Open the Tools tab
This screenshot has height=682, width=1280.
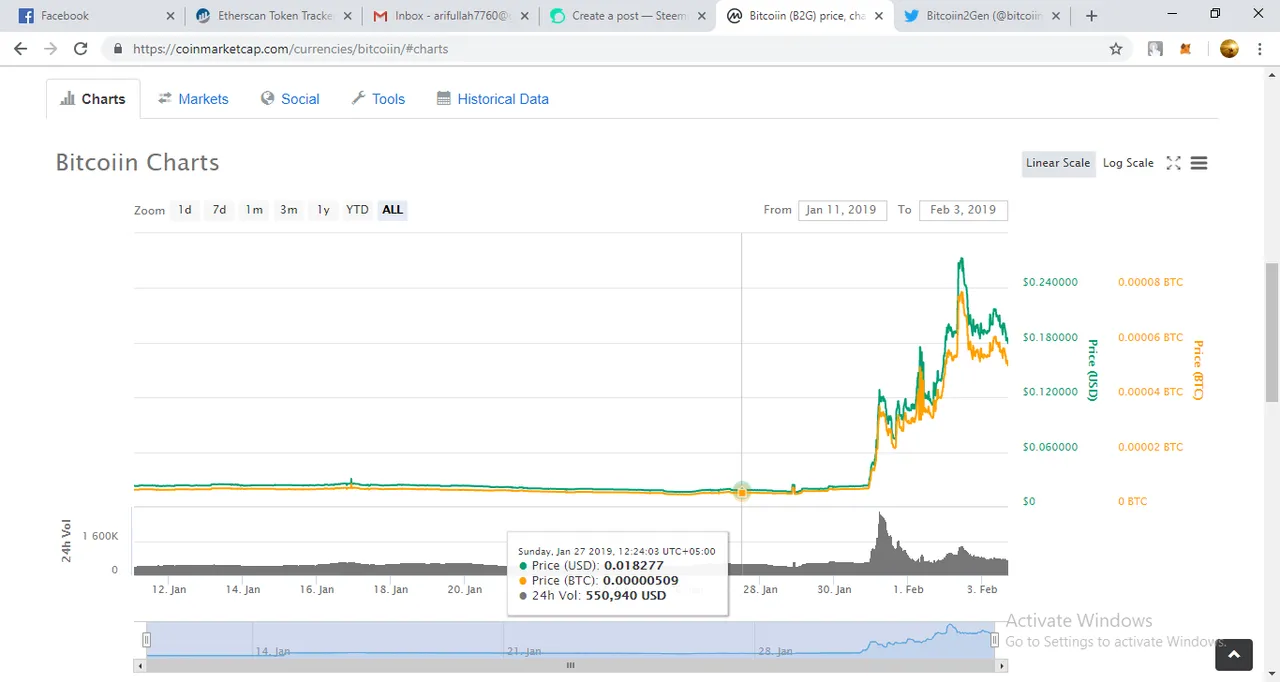[378, 99]
